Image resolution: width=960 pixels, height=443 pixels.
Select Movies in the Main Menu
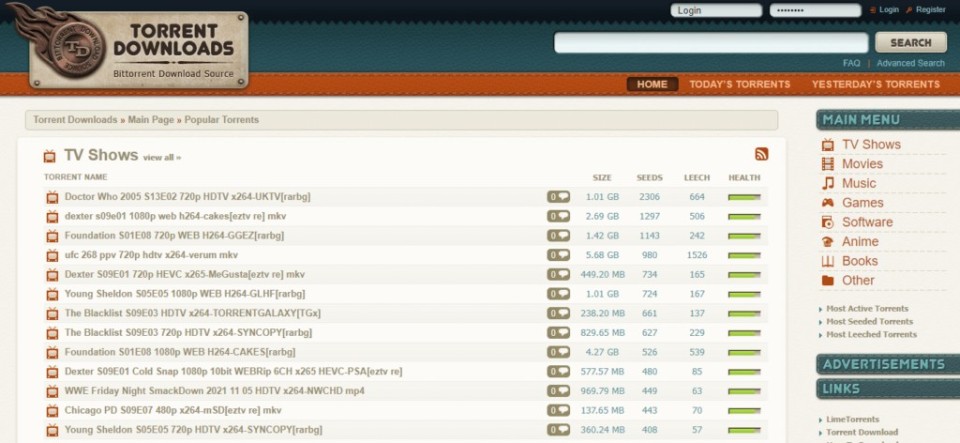pyautogui.click(x=862, y=164)
